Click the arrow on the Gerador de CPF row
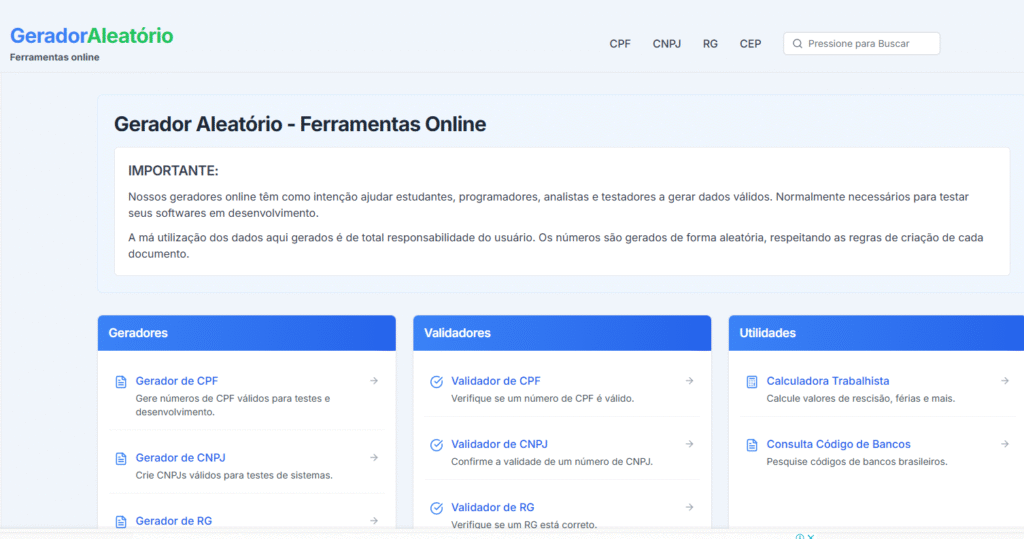The width and height of the screenshot is (1024, 539). [x=374, y=381]
